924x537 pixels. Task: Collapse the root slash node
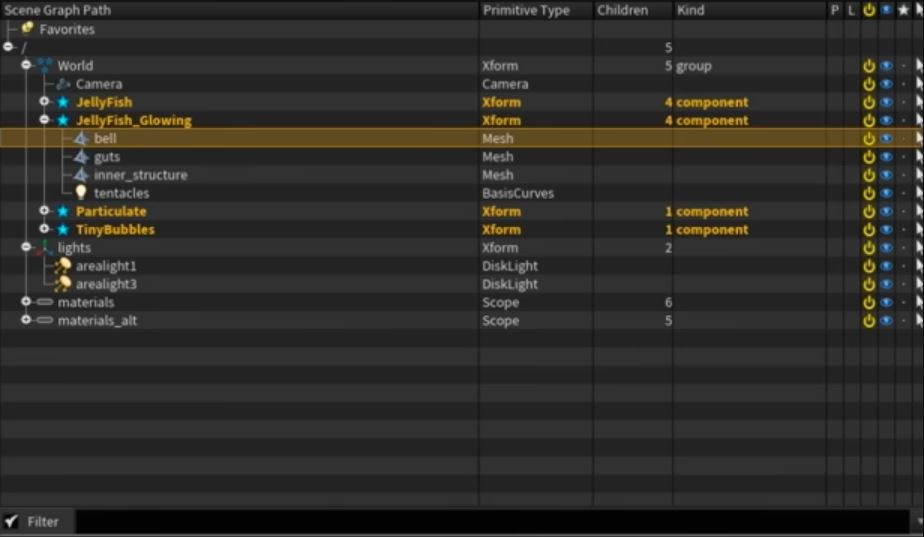8,47
